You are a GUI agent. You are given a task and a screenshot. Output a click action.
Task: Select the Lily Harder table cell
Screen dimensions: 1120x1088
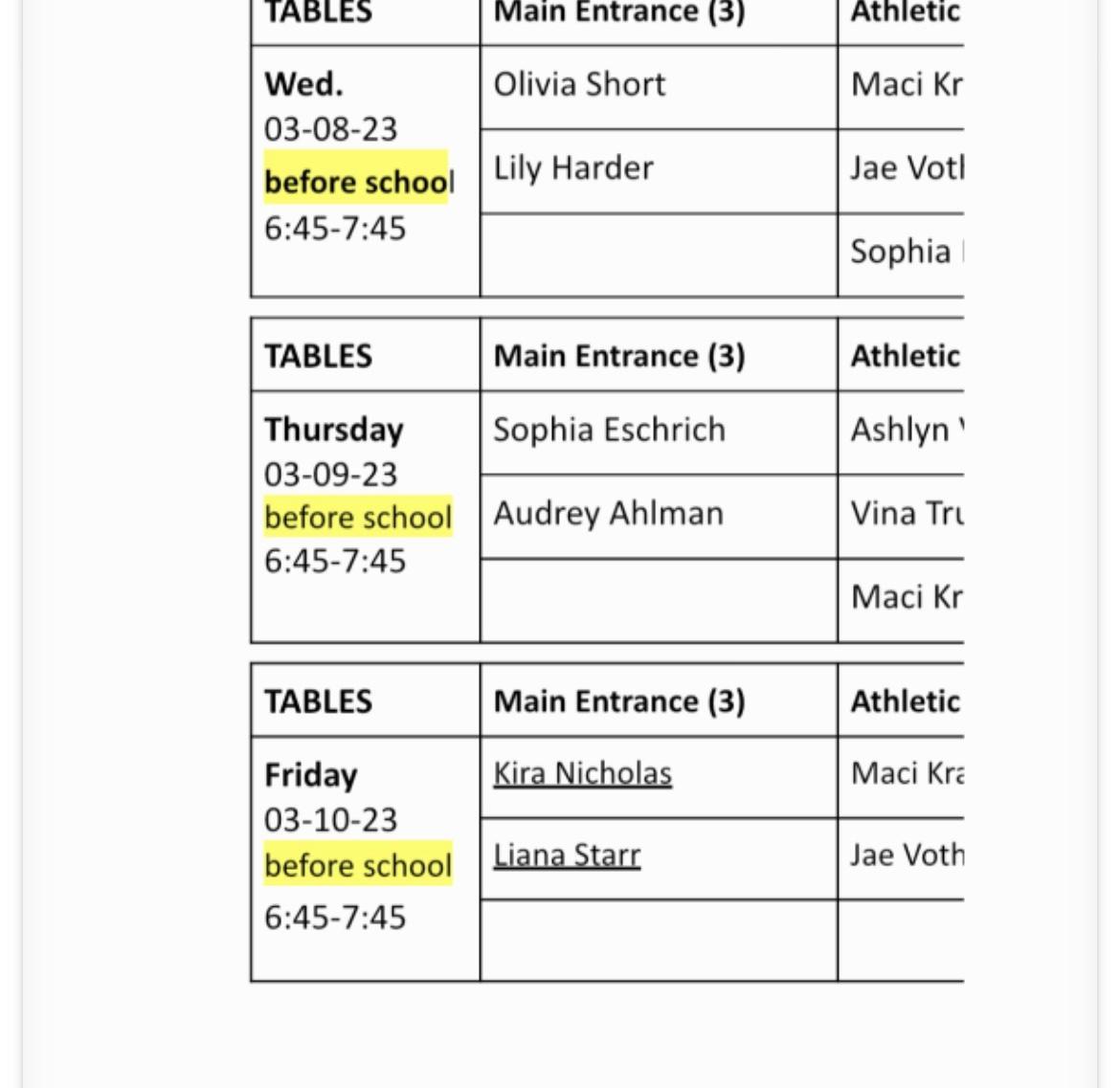[x=573, y=168]
